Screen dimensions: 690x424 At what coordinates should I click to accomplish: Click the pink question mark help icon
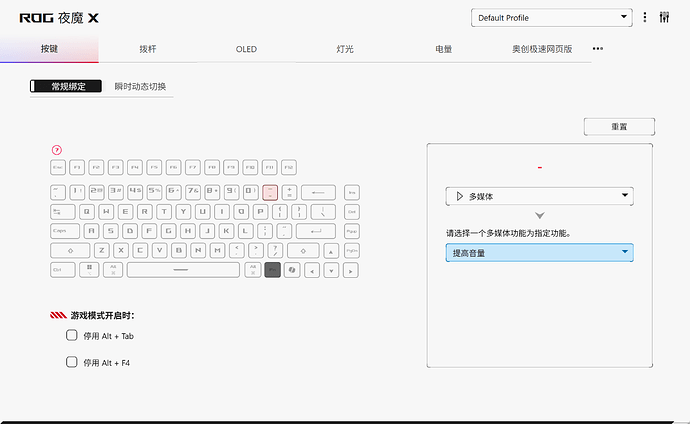tap(57, 150)
